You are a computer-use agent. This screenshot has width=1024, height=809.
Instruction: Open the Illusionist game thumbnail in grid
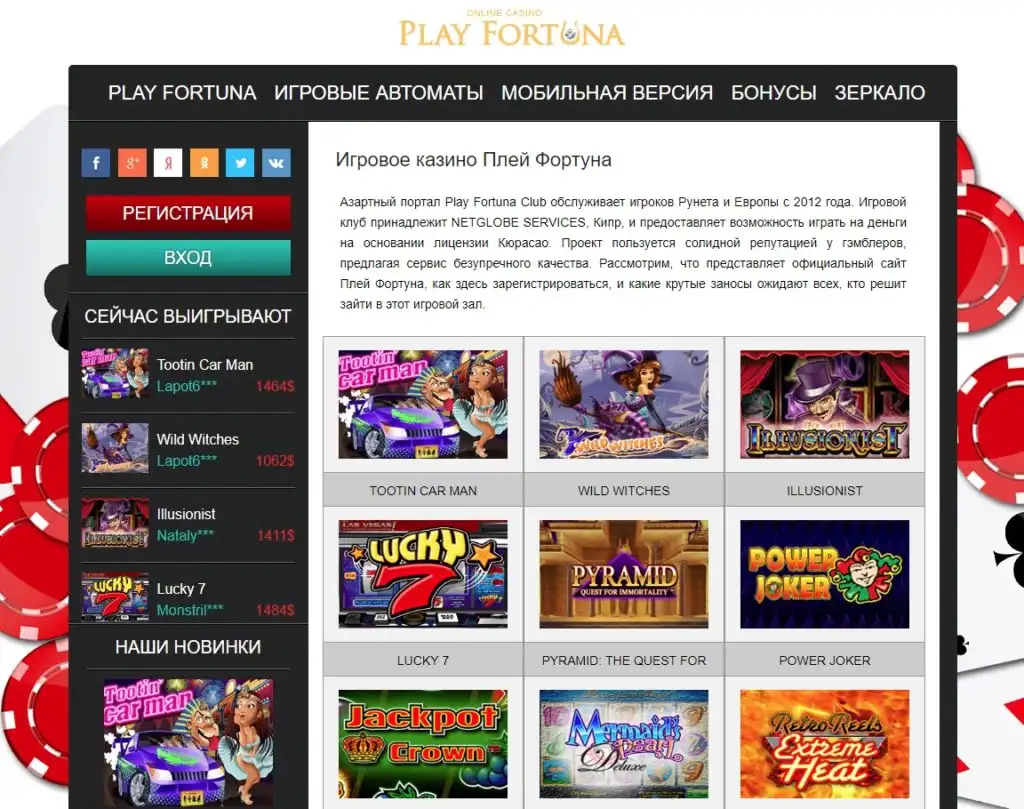(824, 404)
